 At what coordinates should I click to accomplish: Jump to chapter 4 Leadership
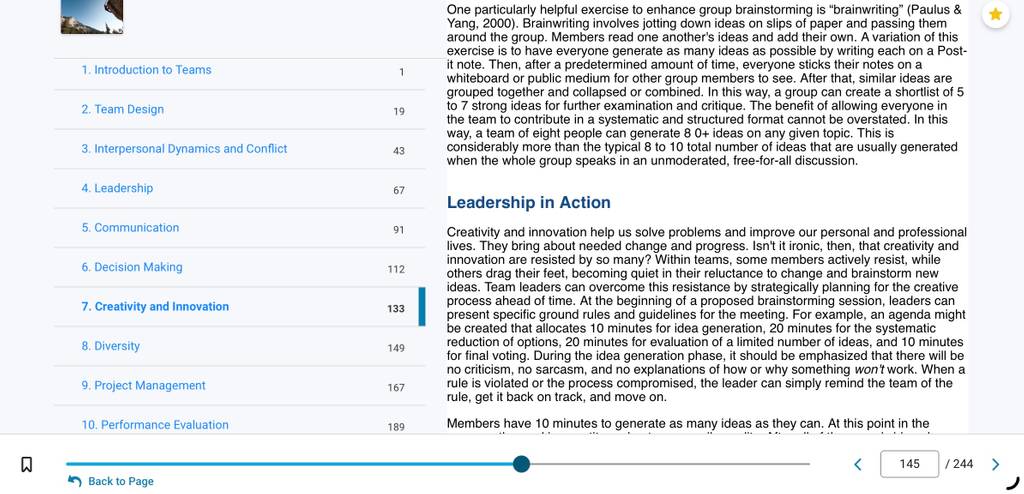tap(240, 189)
